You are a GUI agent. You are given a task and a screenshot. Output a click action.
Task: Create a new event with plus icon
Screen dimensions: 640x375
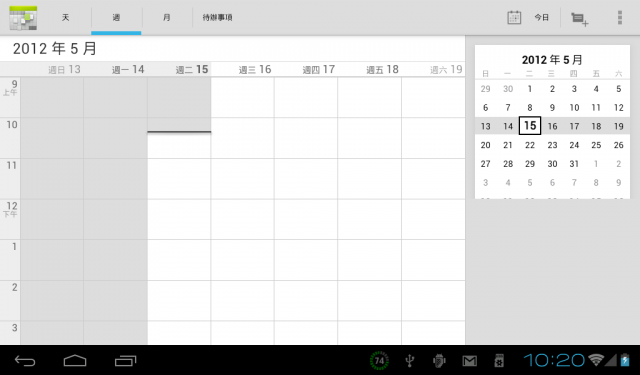coord(580,19)
